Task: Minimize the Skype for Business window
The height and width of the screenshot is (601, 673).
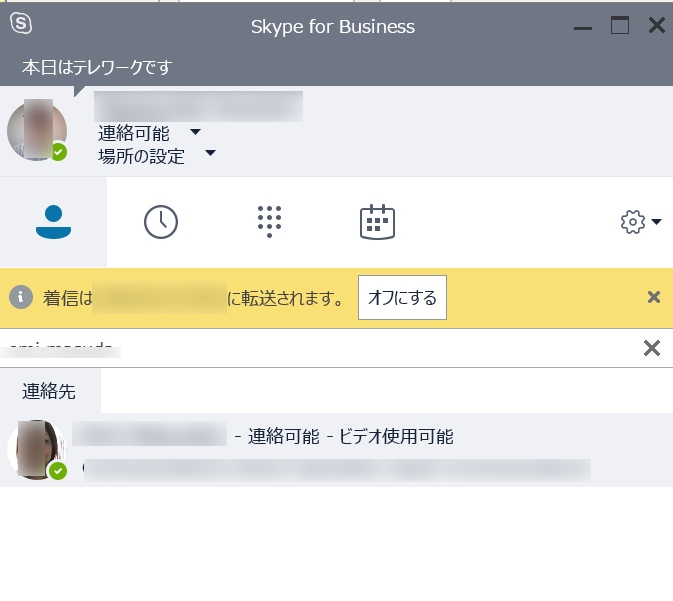Action: click(x=583, y=28)
